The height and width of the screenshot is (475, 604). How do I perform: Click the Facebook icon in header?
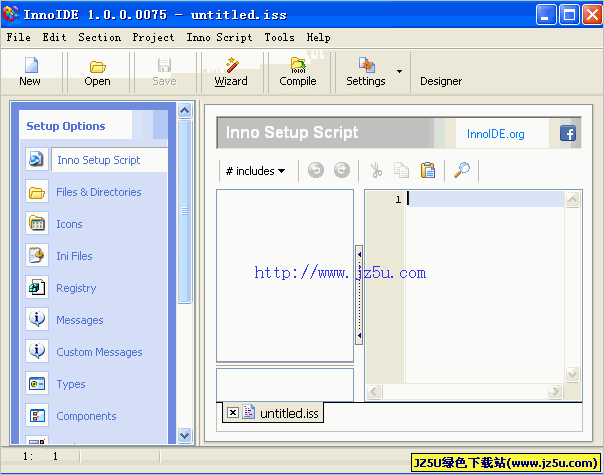click(x=568, y=134)
